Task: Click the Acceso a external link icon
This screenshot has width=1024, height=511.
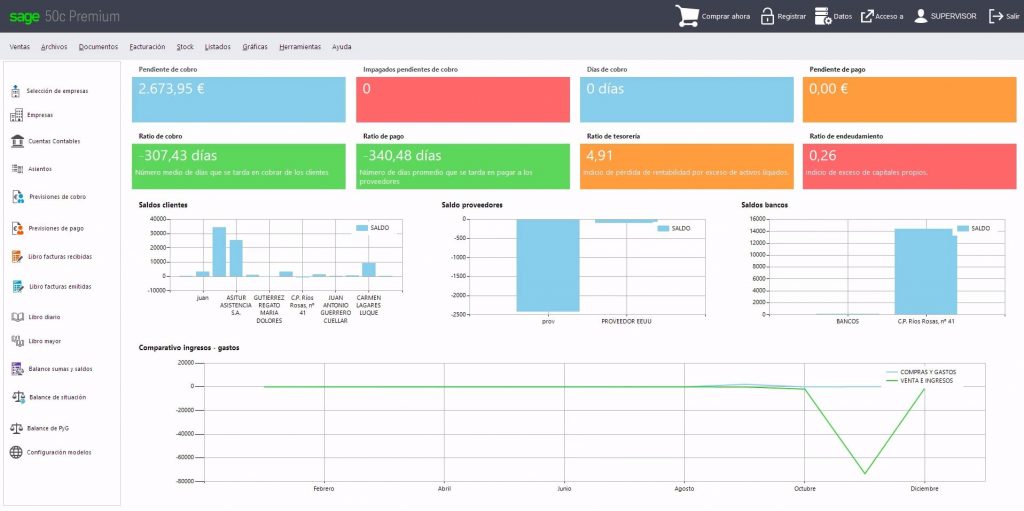Action: pos(867,16)
